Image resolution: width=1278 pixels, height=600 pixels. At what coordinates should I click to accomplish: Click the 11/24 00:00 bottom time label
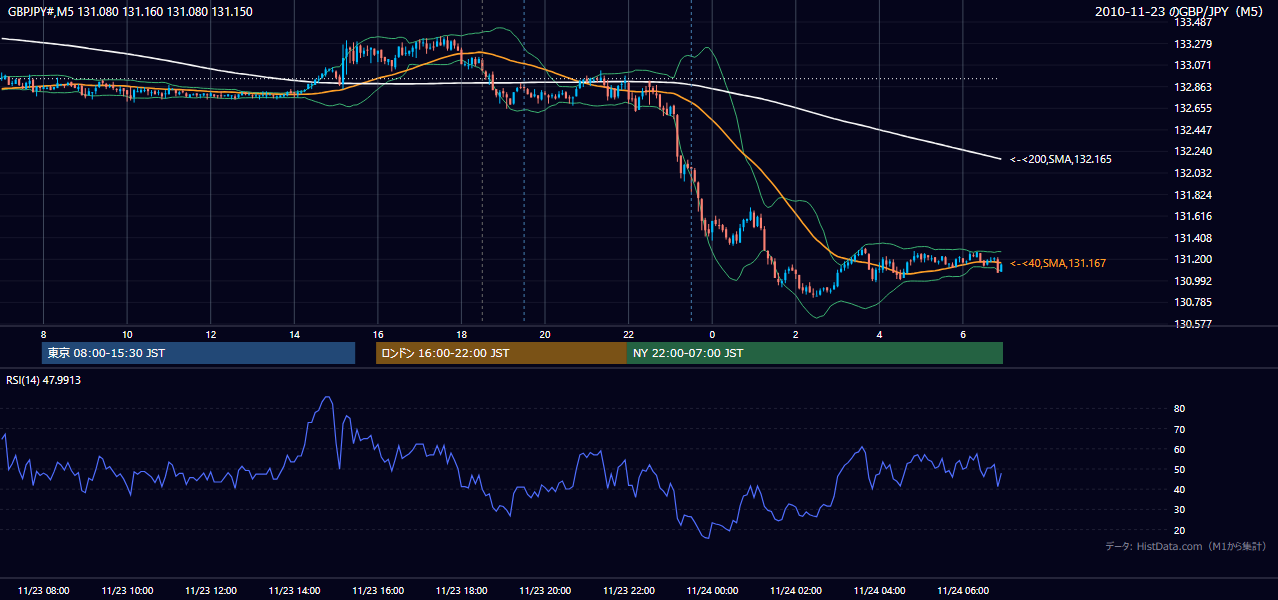coord(712,590)
